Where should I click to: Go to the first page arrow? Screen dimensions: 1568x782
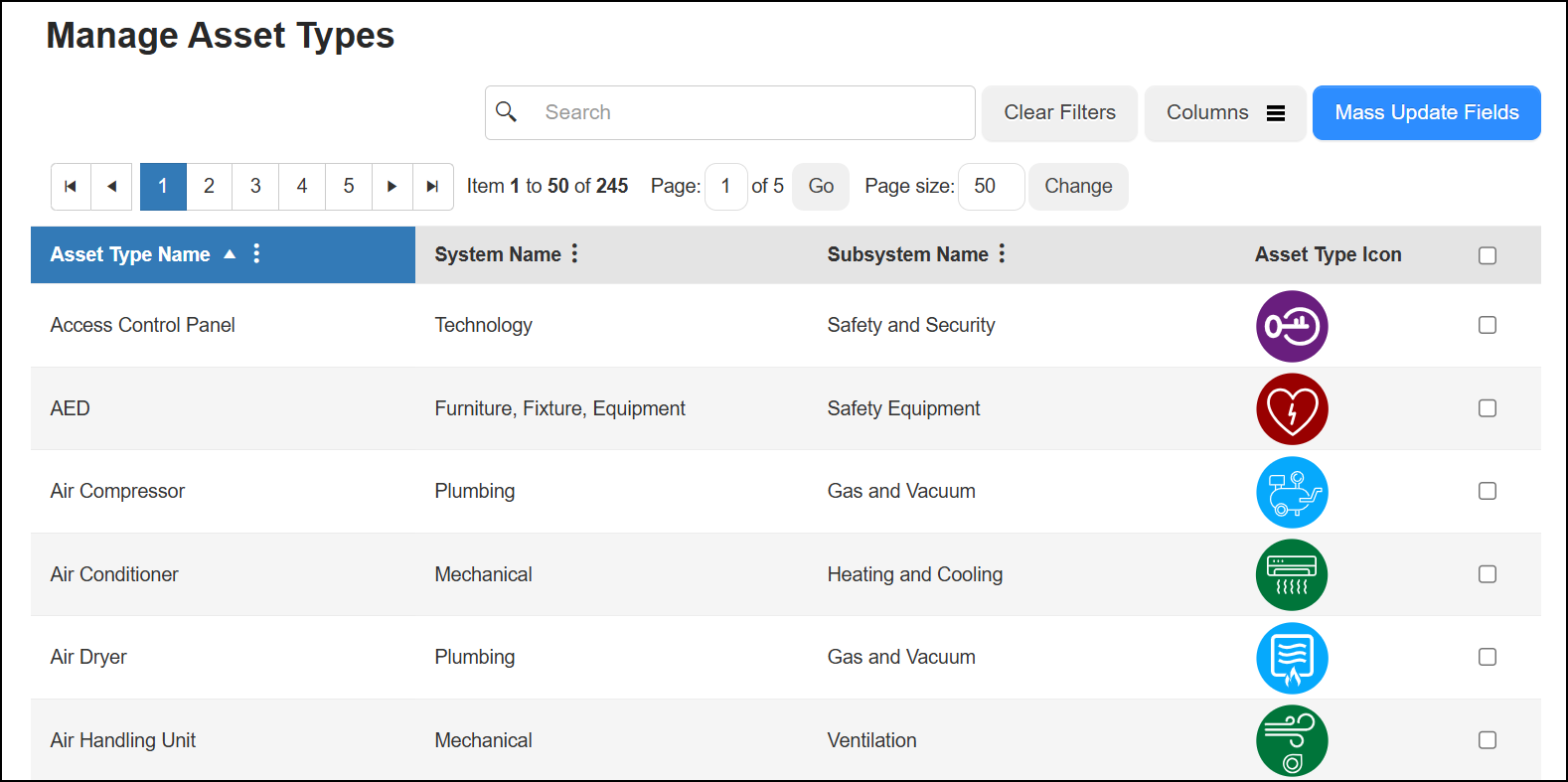(71, 187)
